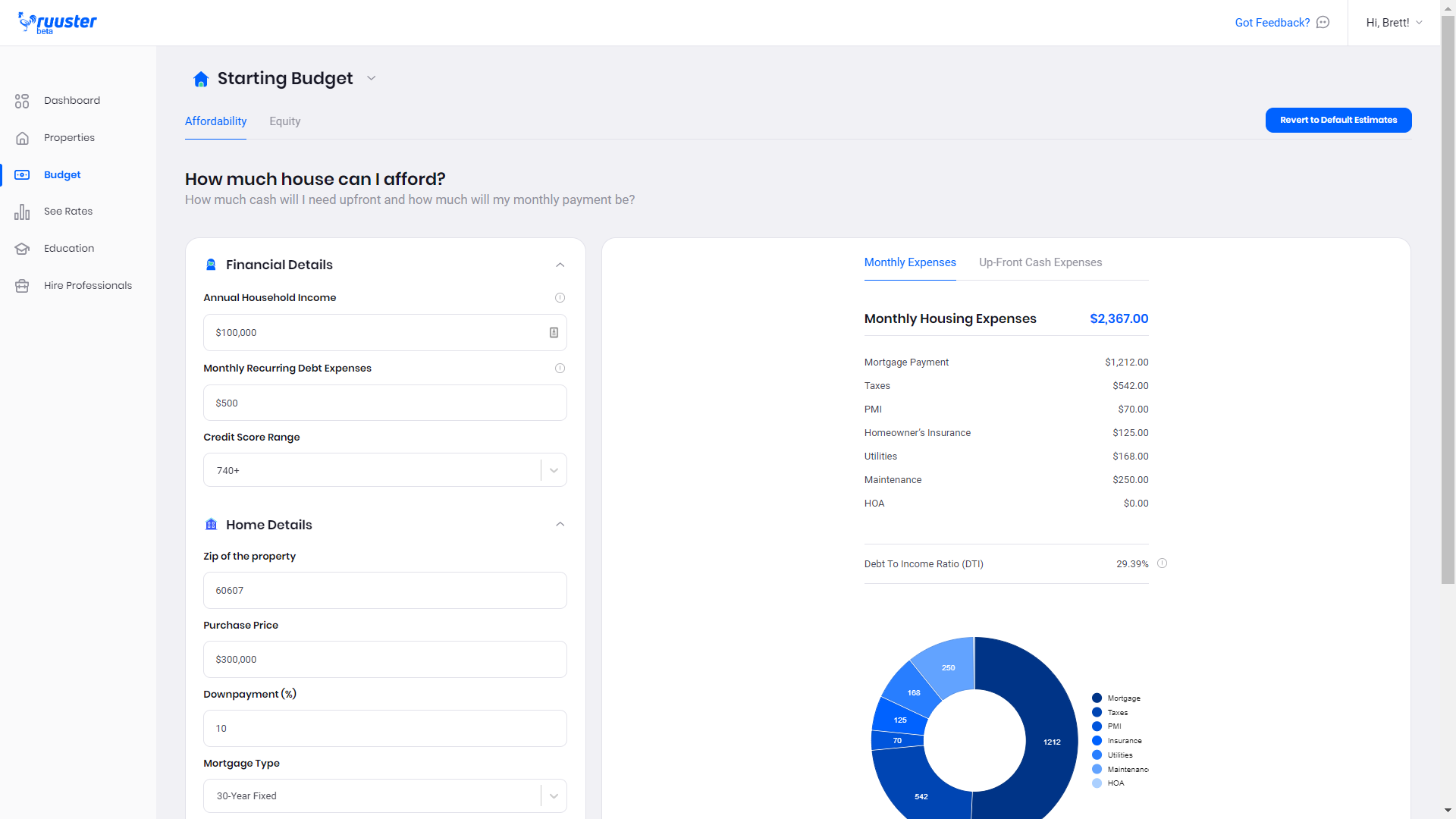Switch to the Equity tab
The width and height of the screenshot is (1456, 819).
pos(284,121)
